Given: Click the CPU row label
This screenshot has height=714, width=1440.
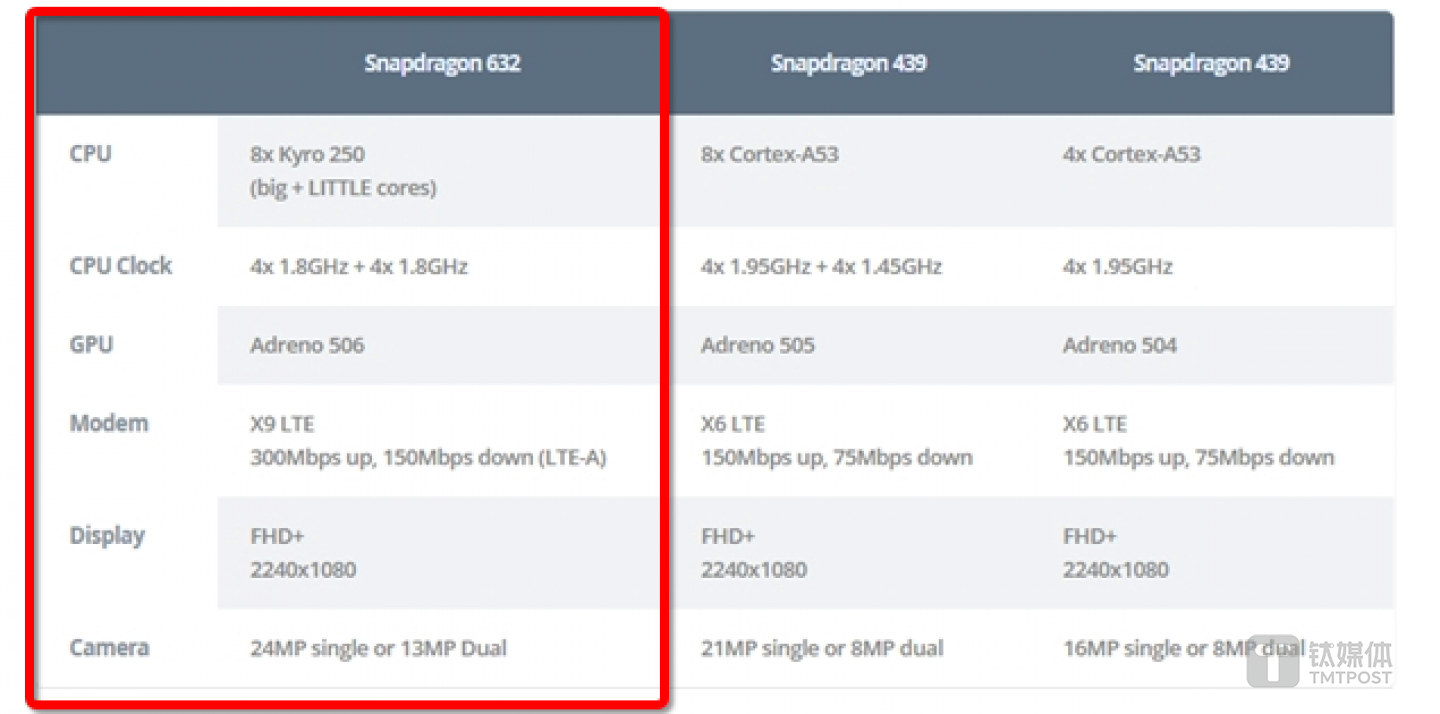Looking at the screenshot, I should (x=90, y=154).
